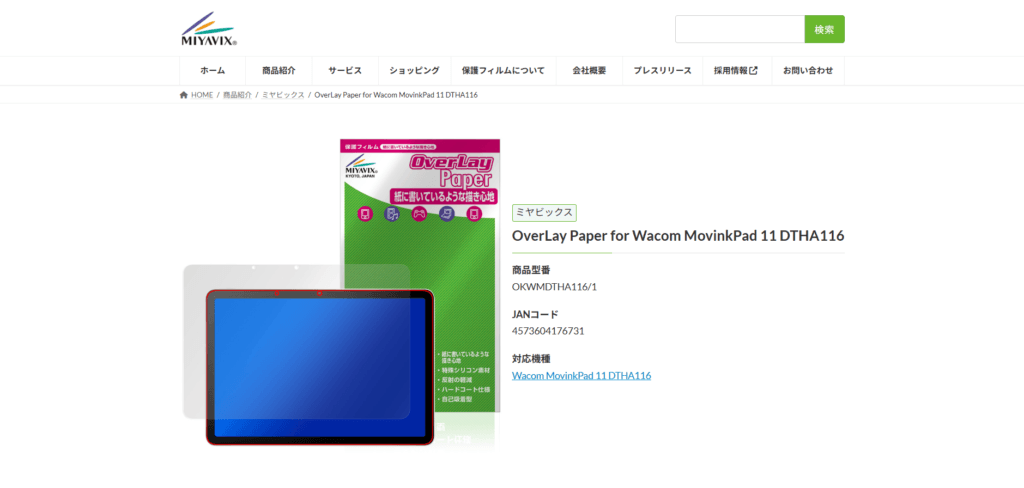Choose お問い合わせ in the navigation bar
1024x488 pixels.
coord(807,71)
